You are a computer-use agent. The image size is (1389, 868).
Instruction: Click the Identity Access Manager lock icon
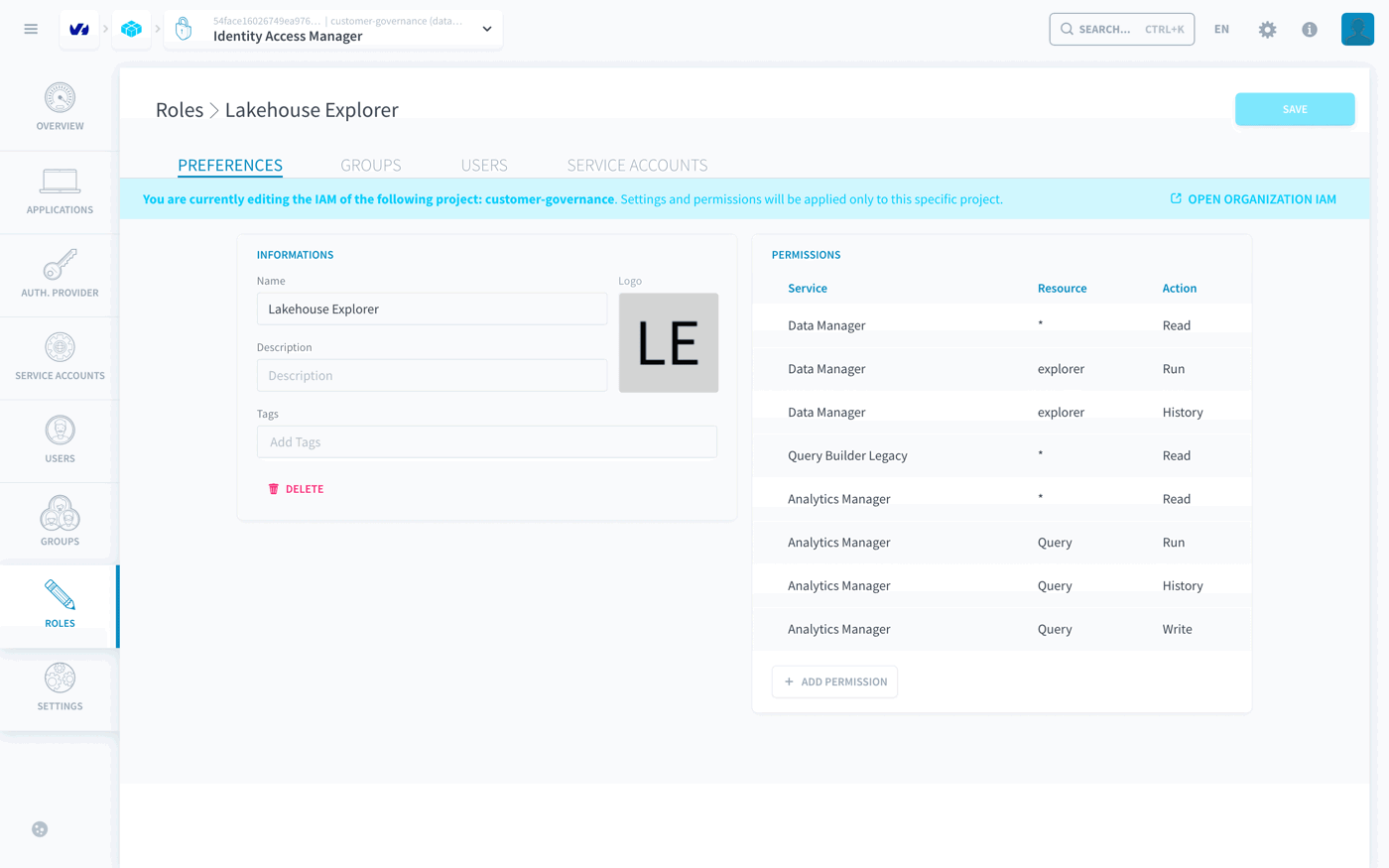click(184, 29)
